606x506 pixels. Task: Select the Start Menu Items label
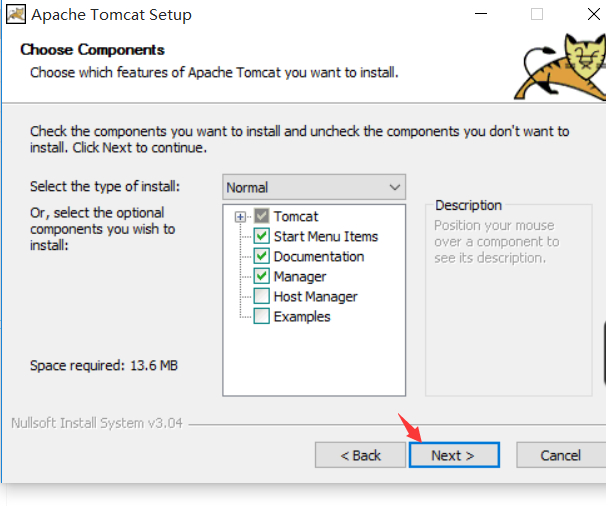(x=326, y=236)
